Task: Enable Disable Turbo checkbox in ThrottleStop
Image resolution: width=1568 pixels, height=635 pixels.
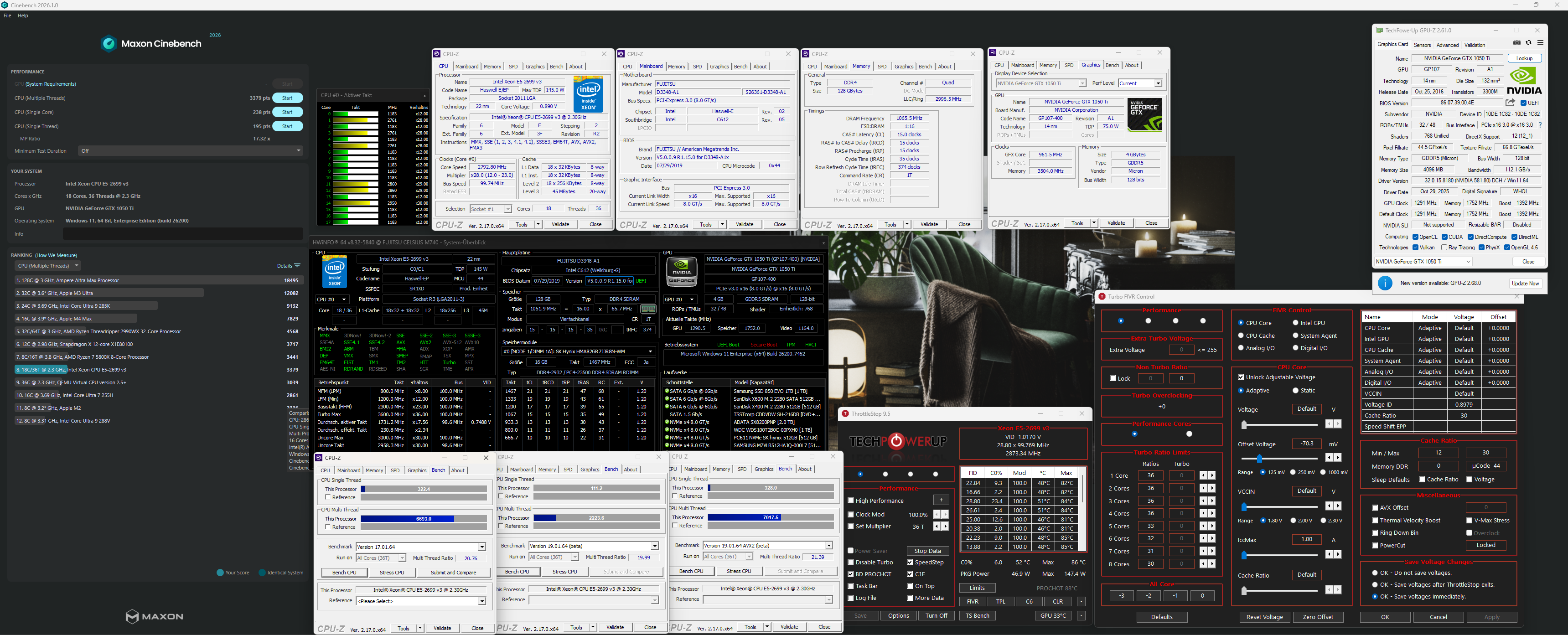Action: 851,562
